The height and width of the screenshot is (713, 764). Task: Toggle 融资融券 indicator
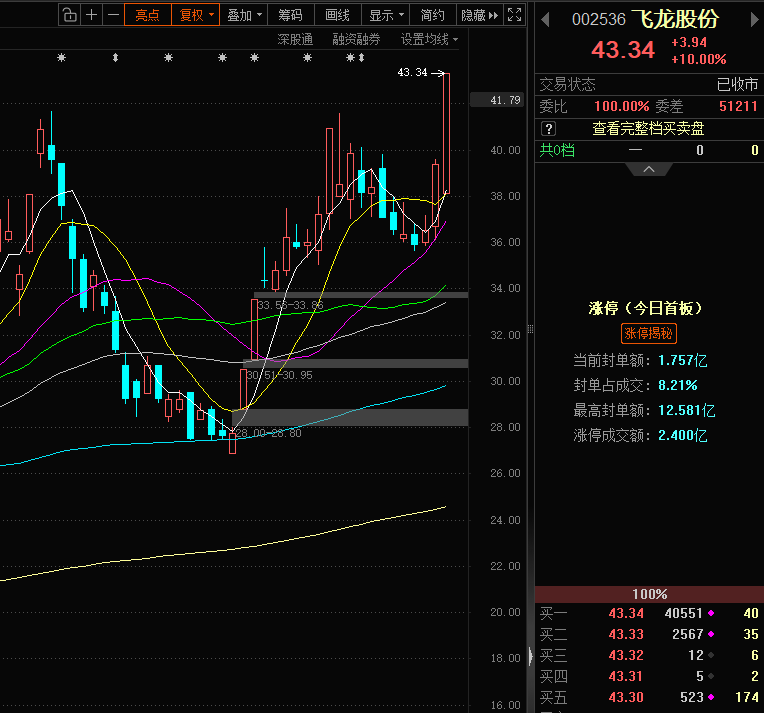click(x=356, y=39)
